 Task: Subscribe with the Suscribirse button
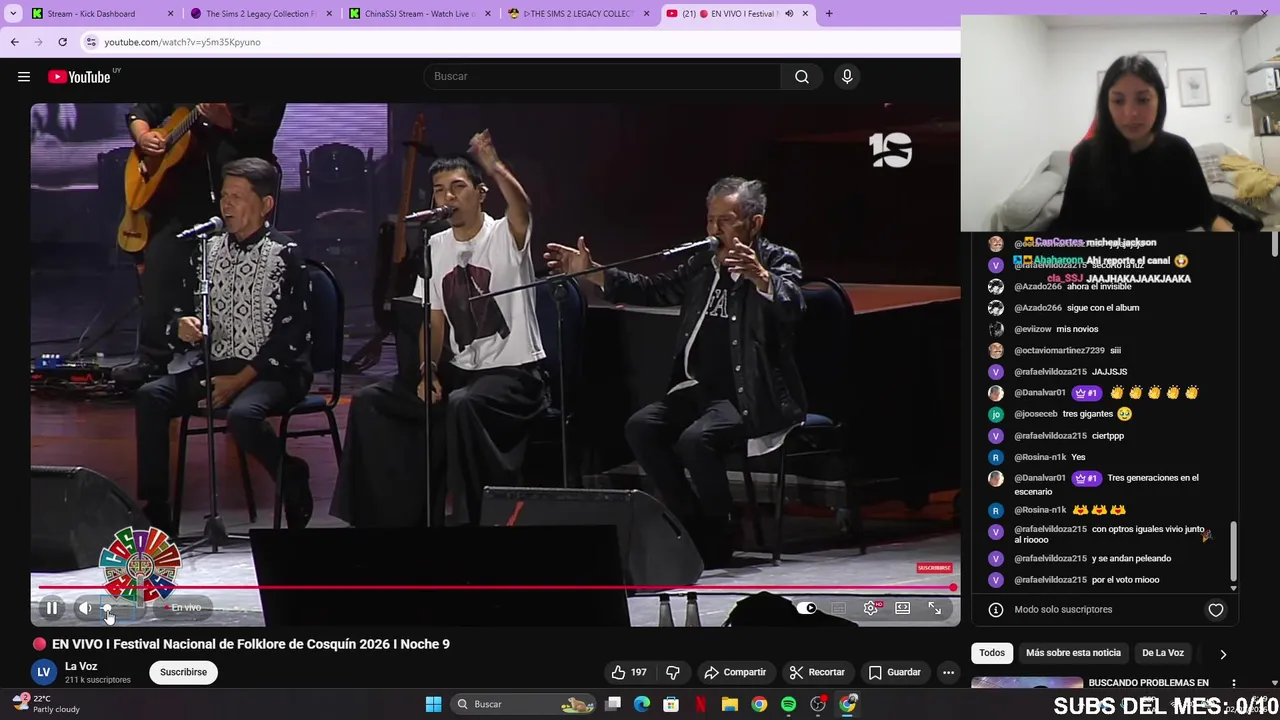183,672
